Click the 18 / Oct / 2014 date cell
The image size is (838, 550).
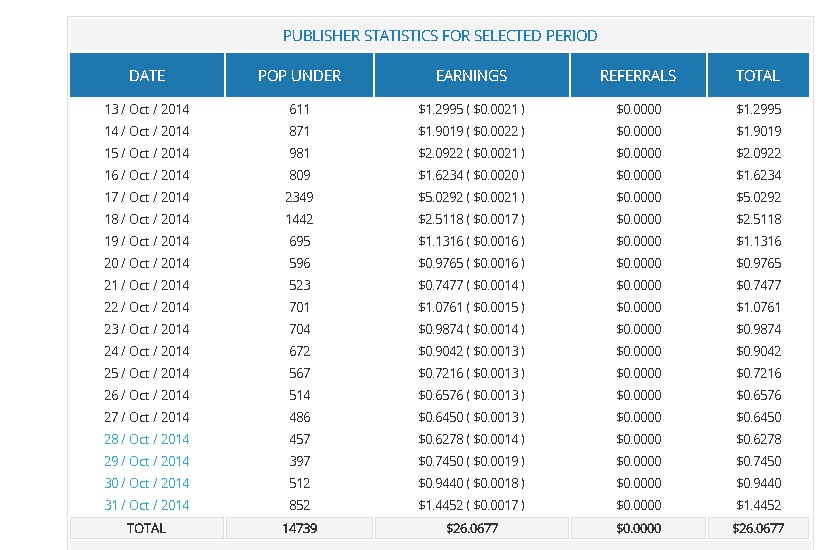(146, 219)
